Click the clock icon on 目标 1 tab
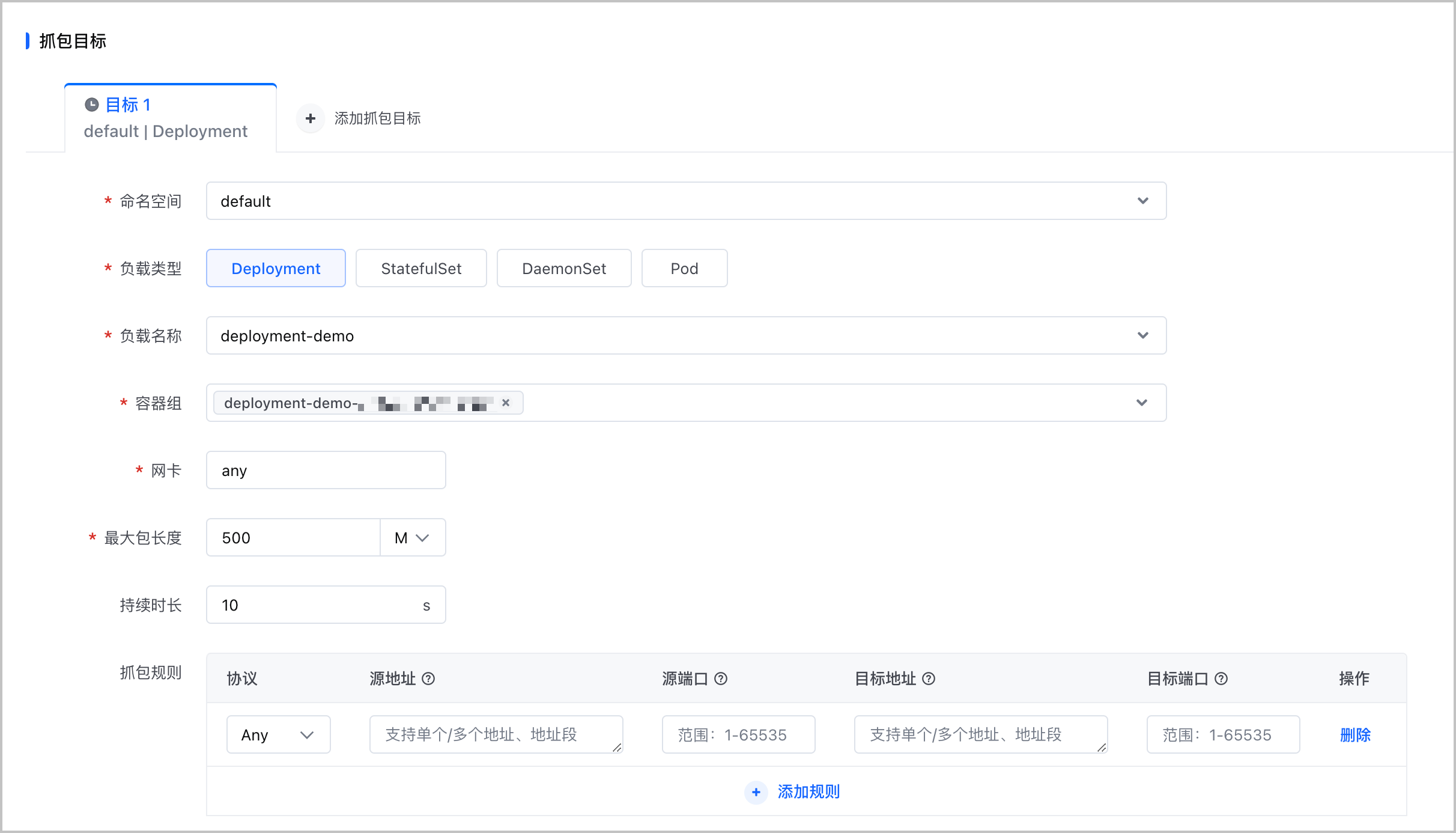 click(91, 105)
